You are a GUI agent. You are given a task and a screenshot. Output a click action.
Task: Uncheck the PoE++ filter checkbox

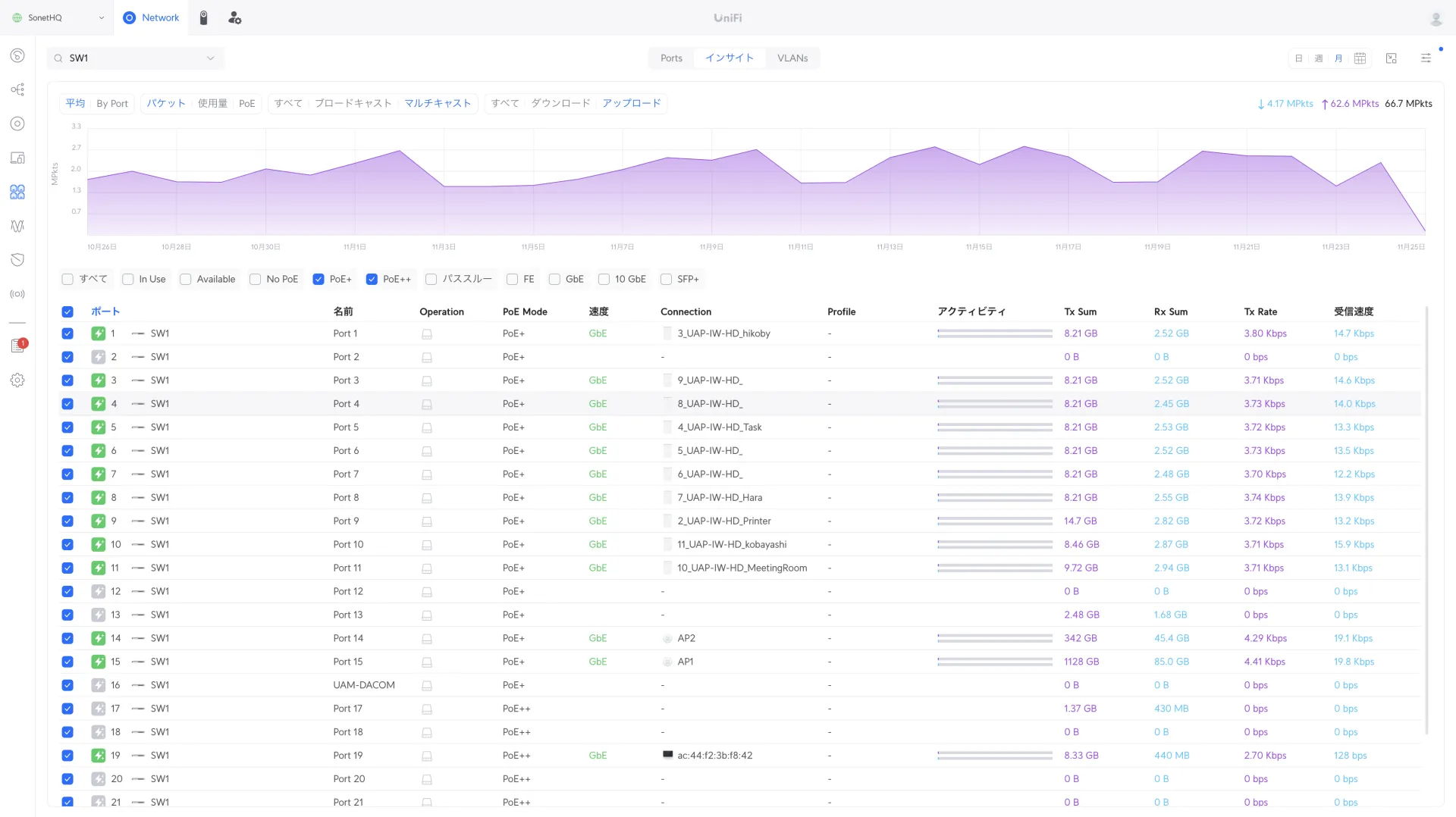click(x=372, y=279)
